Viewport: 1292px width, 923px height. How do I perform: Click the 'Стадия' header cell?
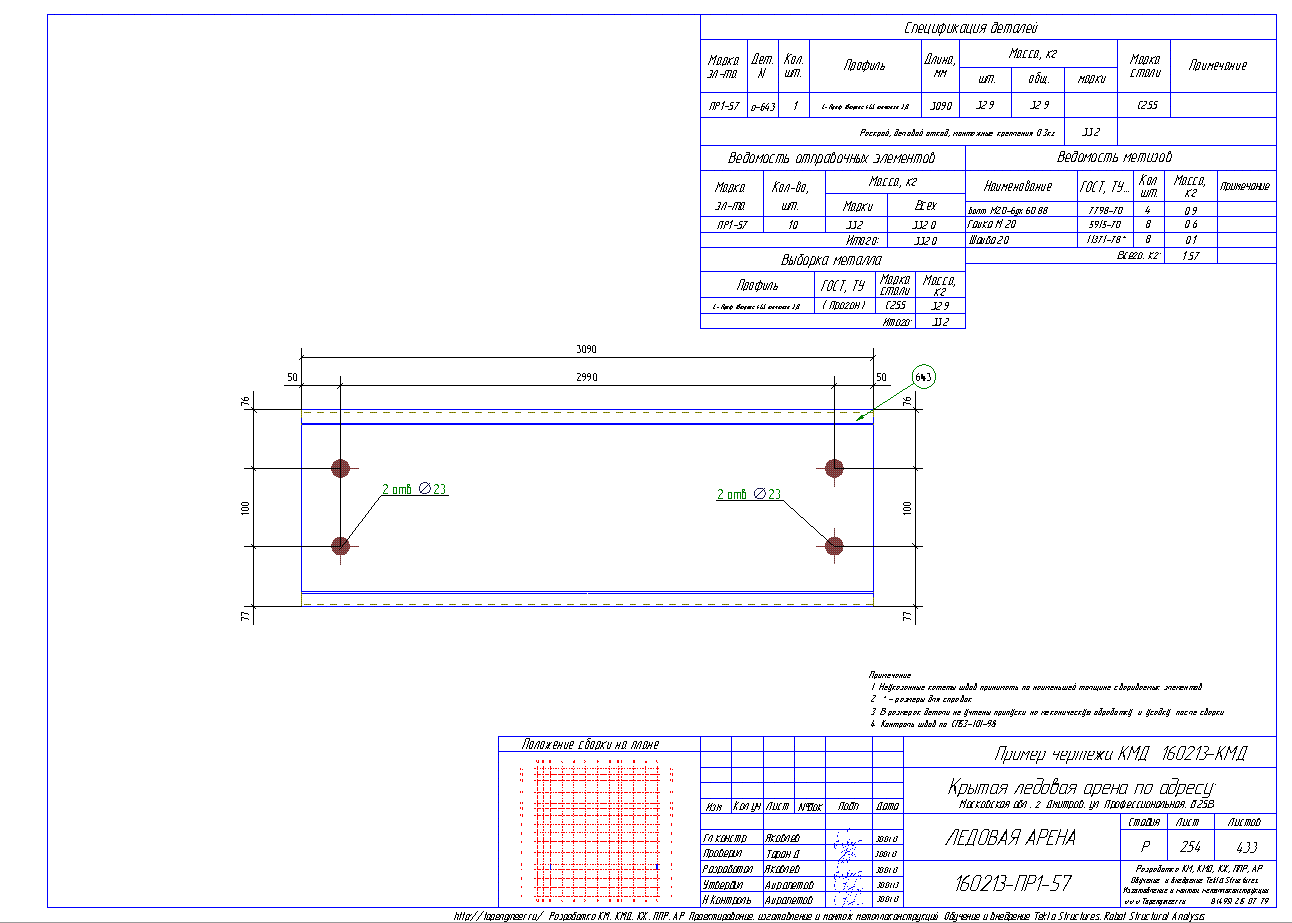coord(1142,822)
